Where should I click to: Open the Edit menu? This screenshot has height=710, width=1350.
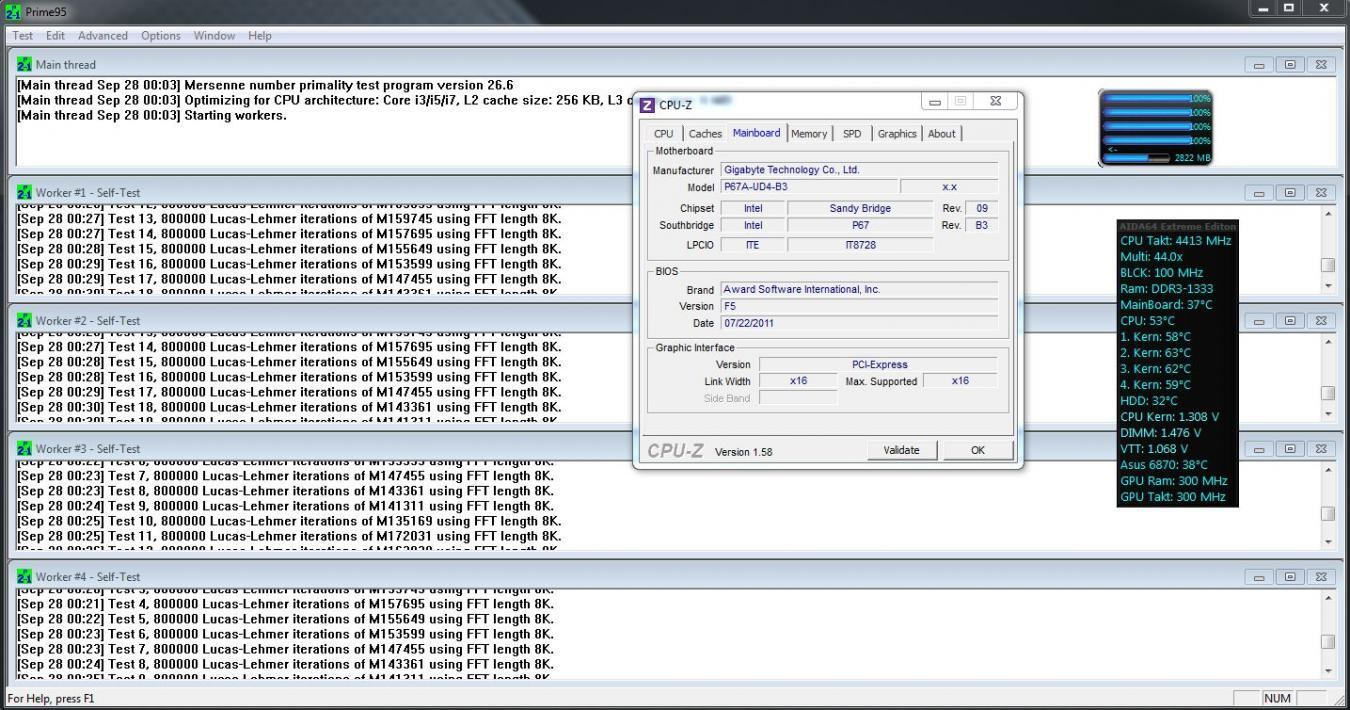pos(57,35)
